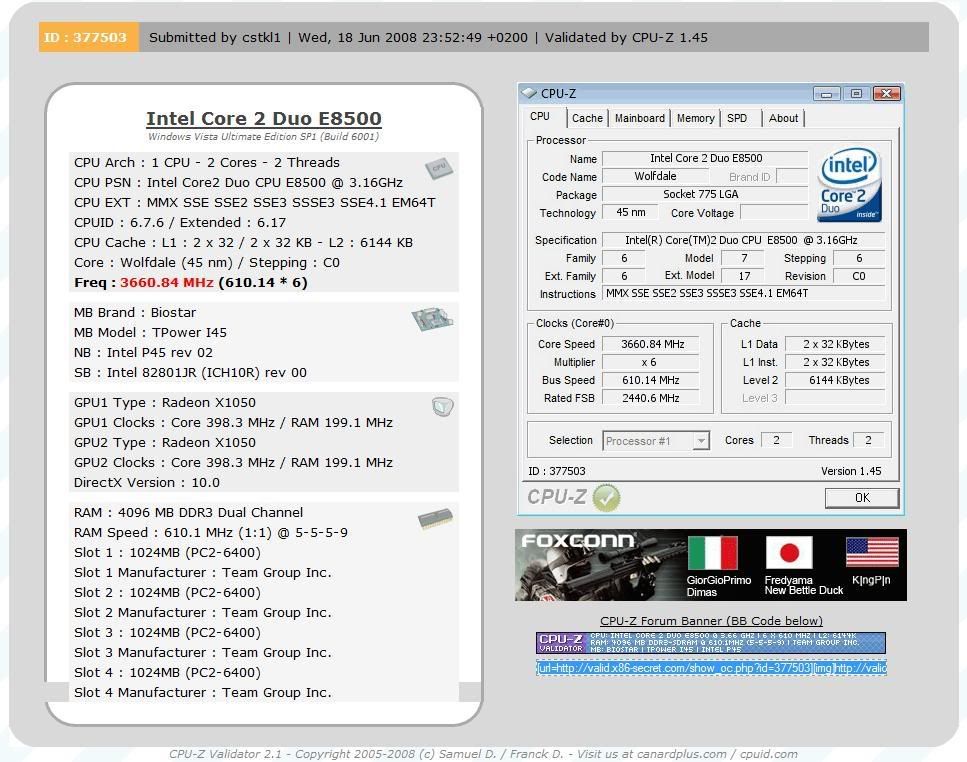
Task: Click the Intel Core 2 Duo E8500 heading
Action: (x=263, y=119)
